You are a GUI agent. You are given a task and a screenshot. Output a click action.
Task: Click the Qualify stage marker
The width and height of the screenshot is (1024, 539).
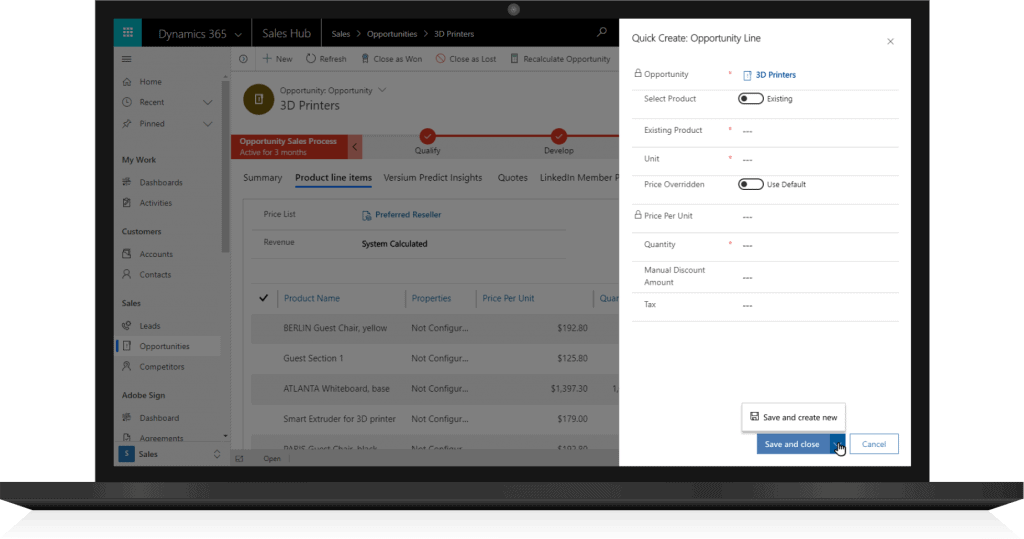[427, 136]
